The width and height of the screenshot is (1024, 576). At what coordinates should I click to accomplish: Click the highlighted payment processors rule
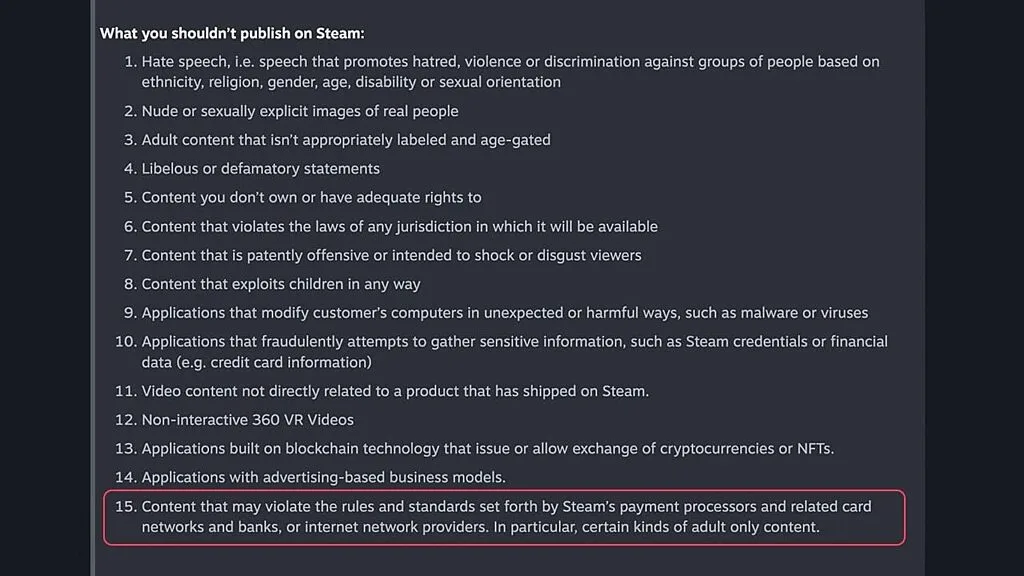coord(506,507)
